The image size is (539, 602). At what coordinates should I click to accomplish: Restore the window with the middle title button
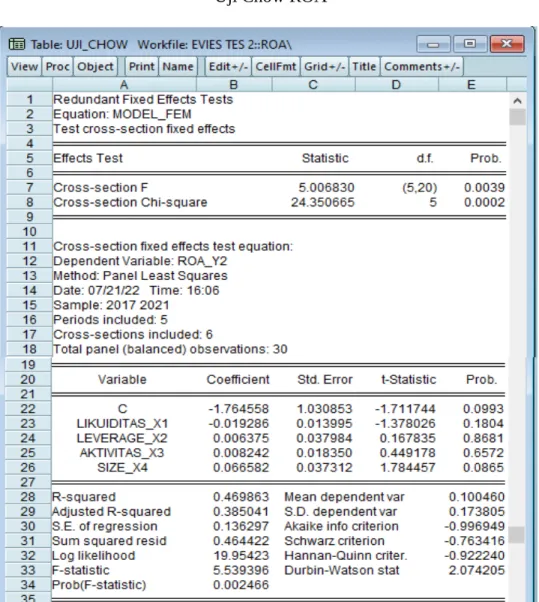click(470, 44)
